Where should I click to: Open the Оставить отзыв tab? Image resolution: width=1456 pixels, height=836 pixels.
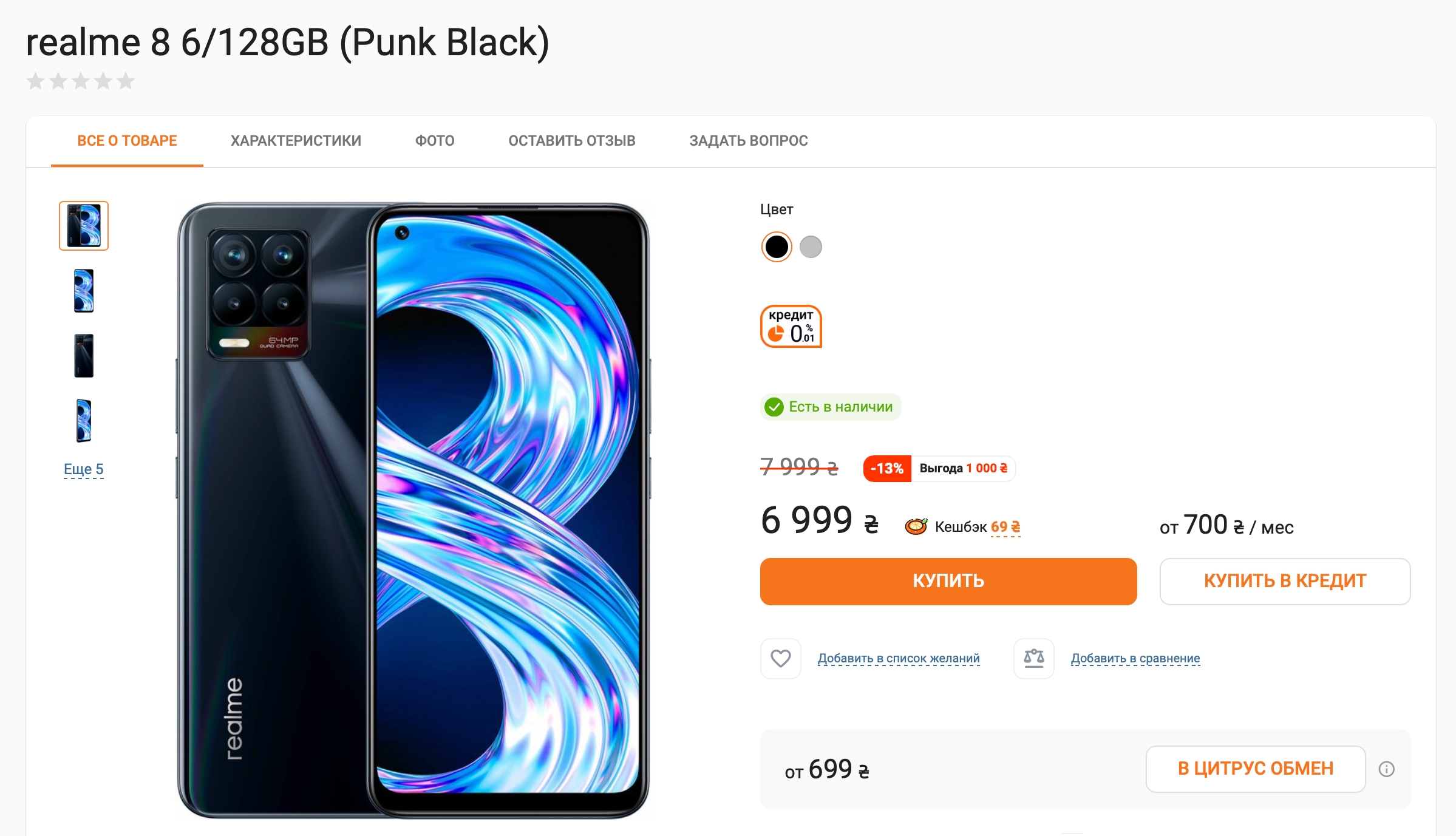click(x=572, y=141)
